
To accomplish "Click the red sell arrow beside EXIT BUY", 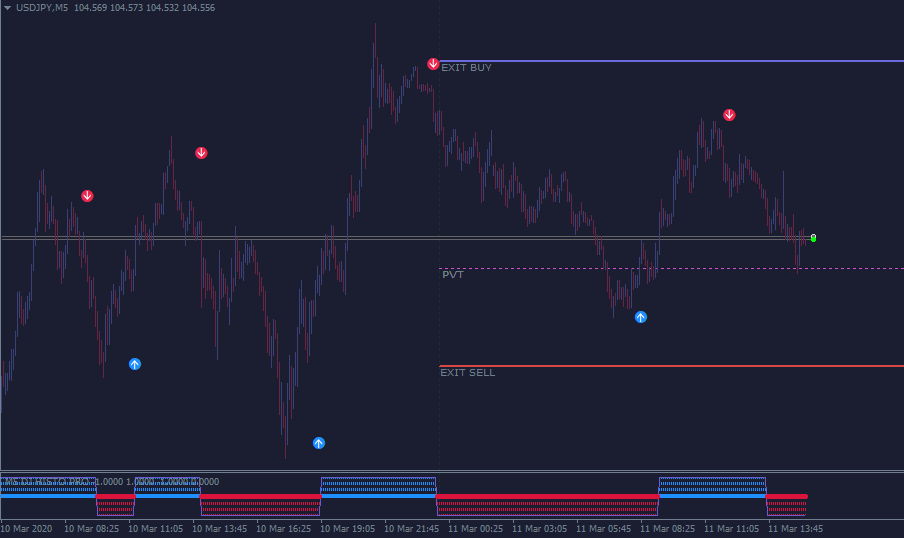I will (x=433, y=64).
